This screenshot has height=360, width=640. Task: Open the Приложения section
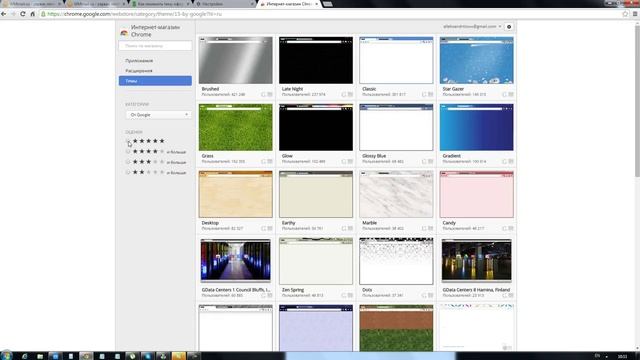coord(139,60)
